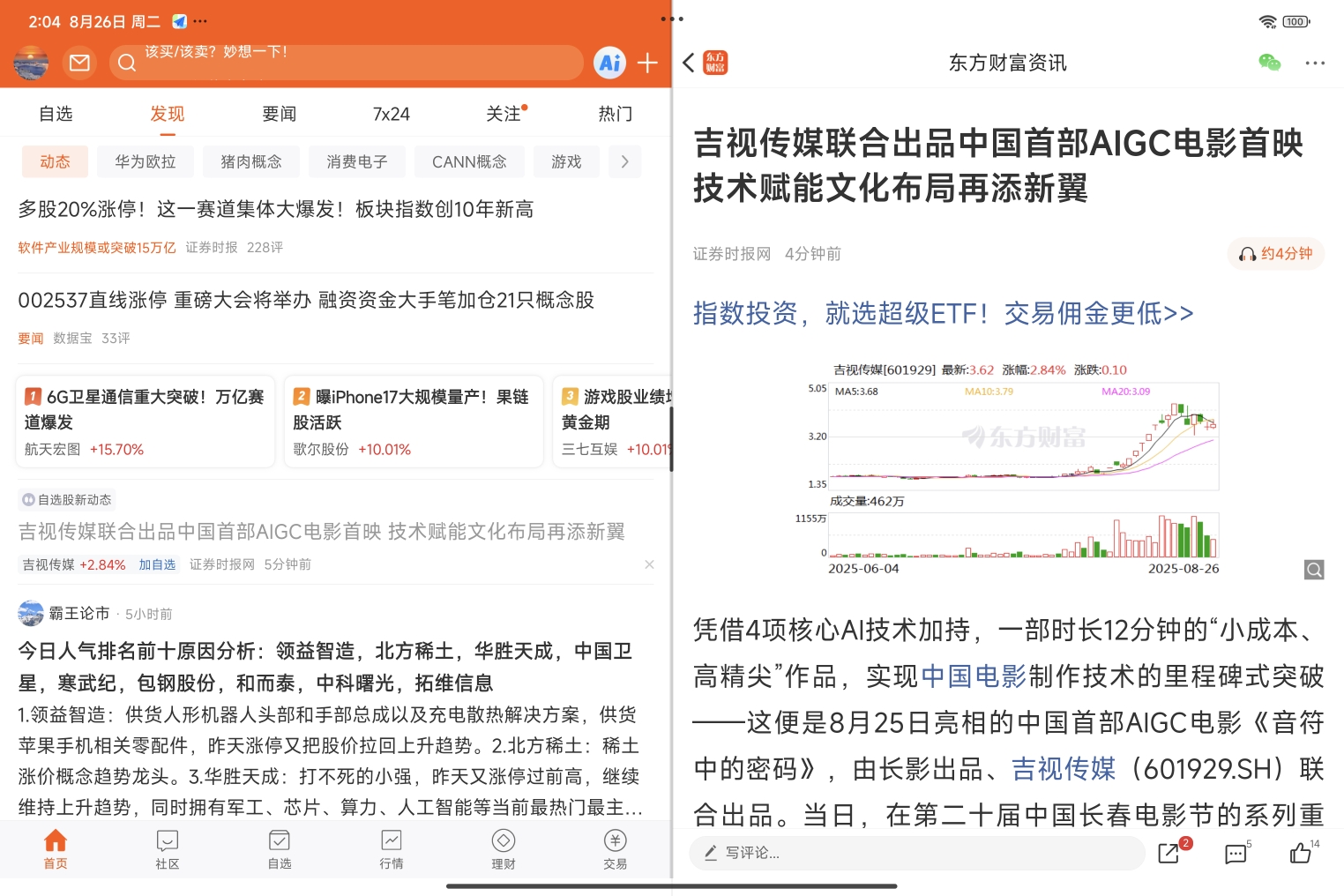Open the AI assistant button
This screenshot has height=896, width=1344.
(x=609, y=63)
